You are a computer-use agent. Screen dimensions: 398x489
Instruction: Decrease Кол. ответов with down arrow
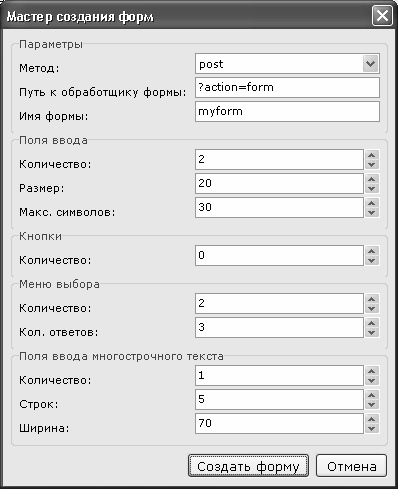372,333
